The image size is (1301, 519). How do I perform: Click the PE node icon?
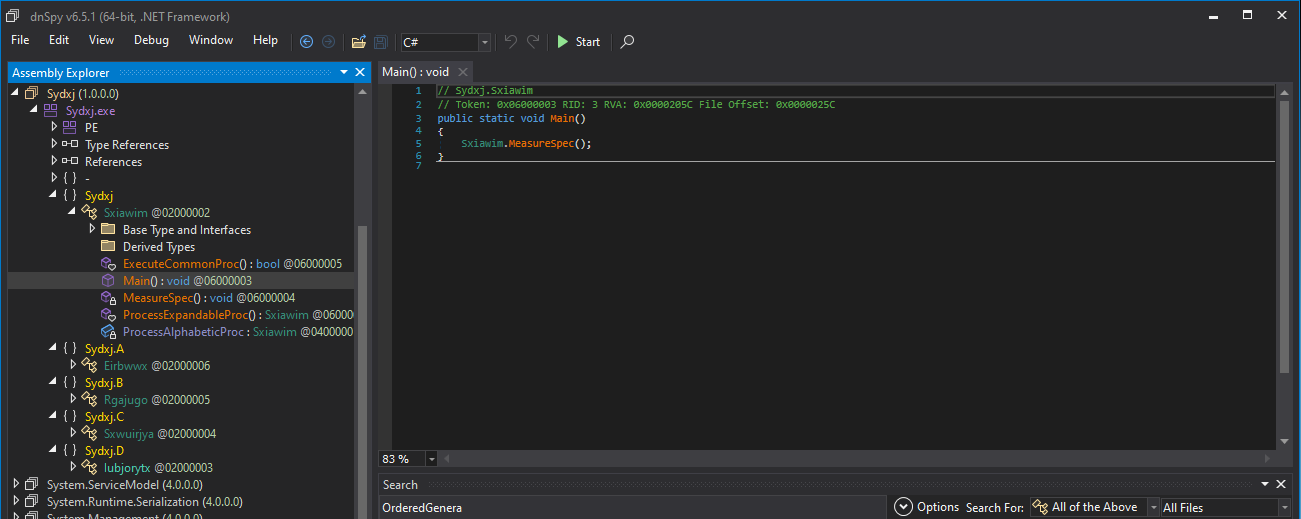click(70, 128)
